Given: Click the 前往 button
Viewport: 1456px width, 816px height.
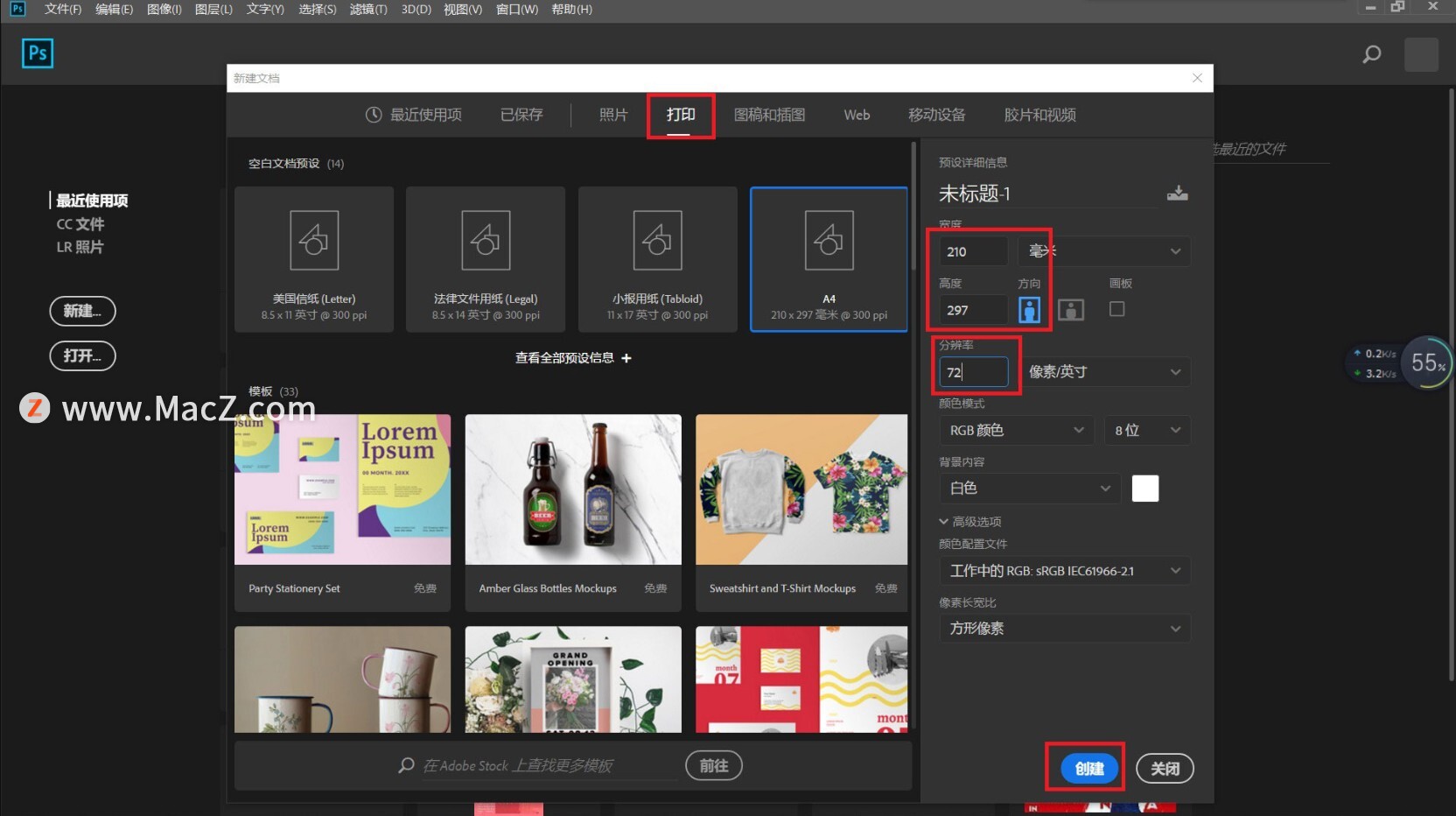Looking at the screenshot, I should [714, 765].
